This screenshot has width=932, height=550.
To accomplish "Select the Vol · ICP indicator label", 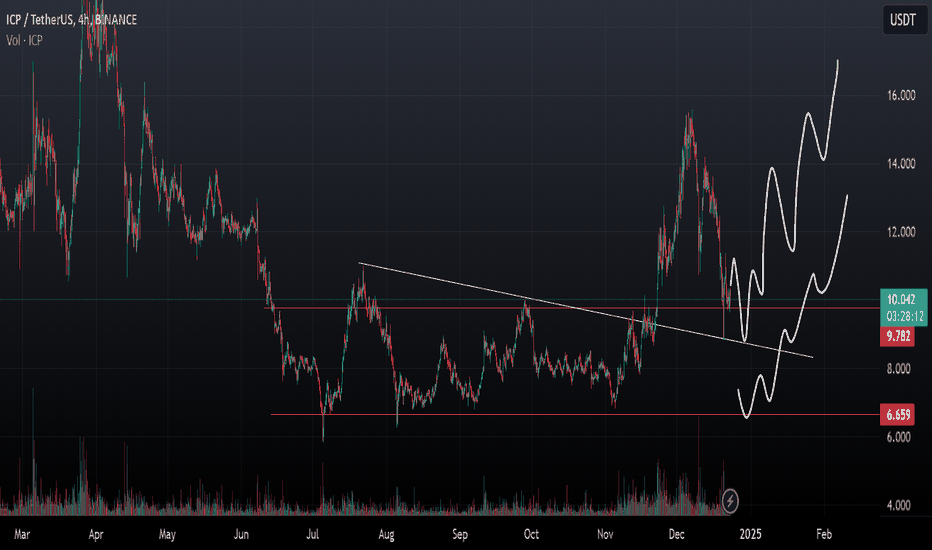I will [24, 40].
